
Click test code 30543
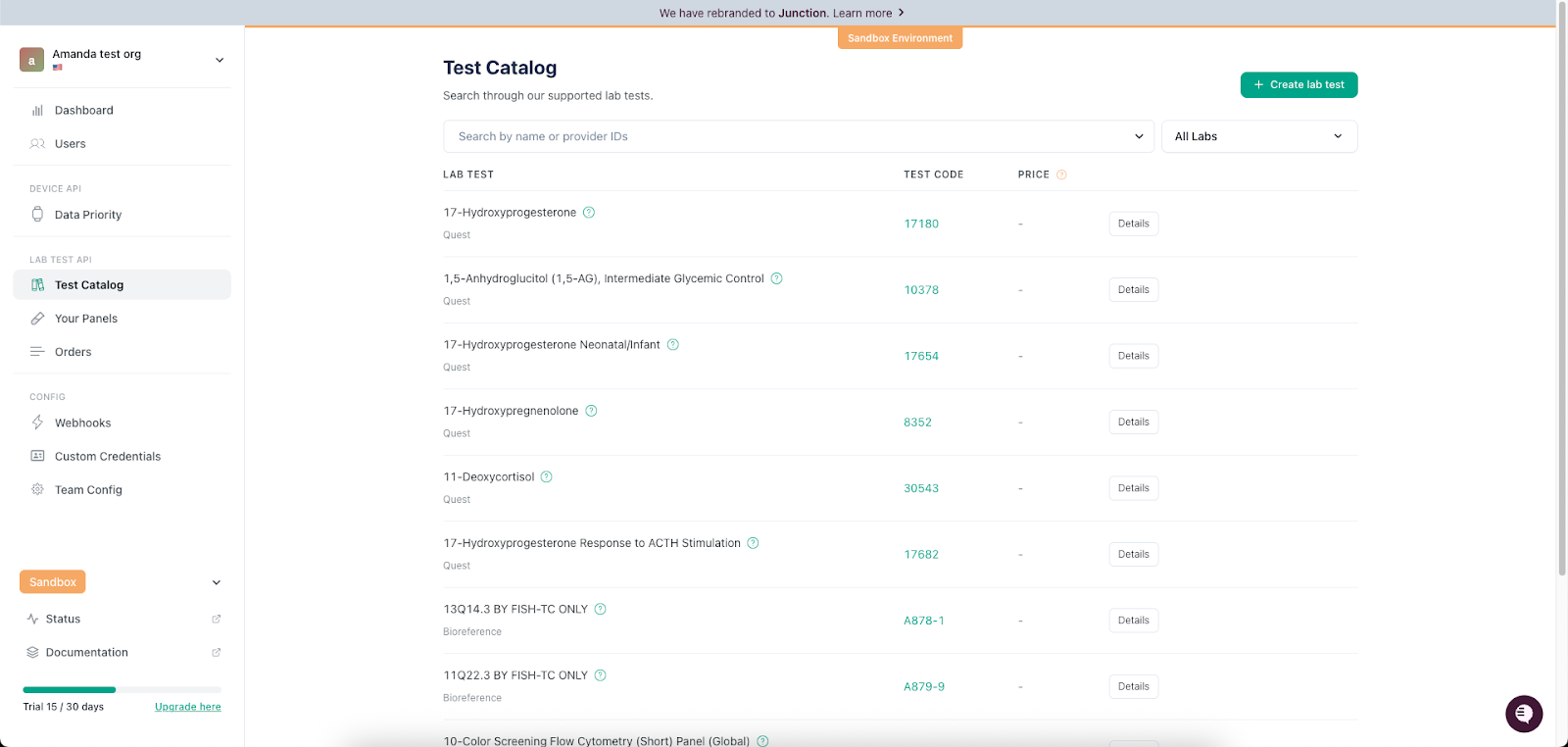[921, 488]
